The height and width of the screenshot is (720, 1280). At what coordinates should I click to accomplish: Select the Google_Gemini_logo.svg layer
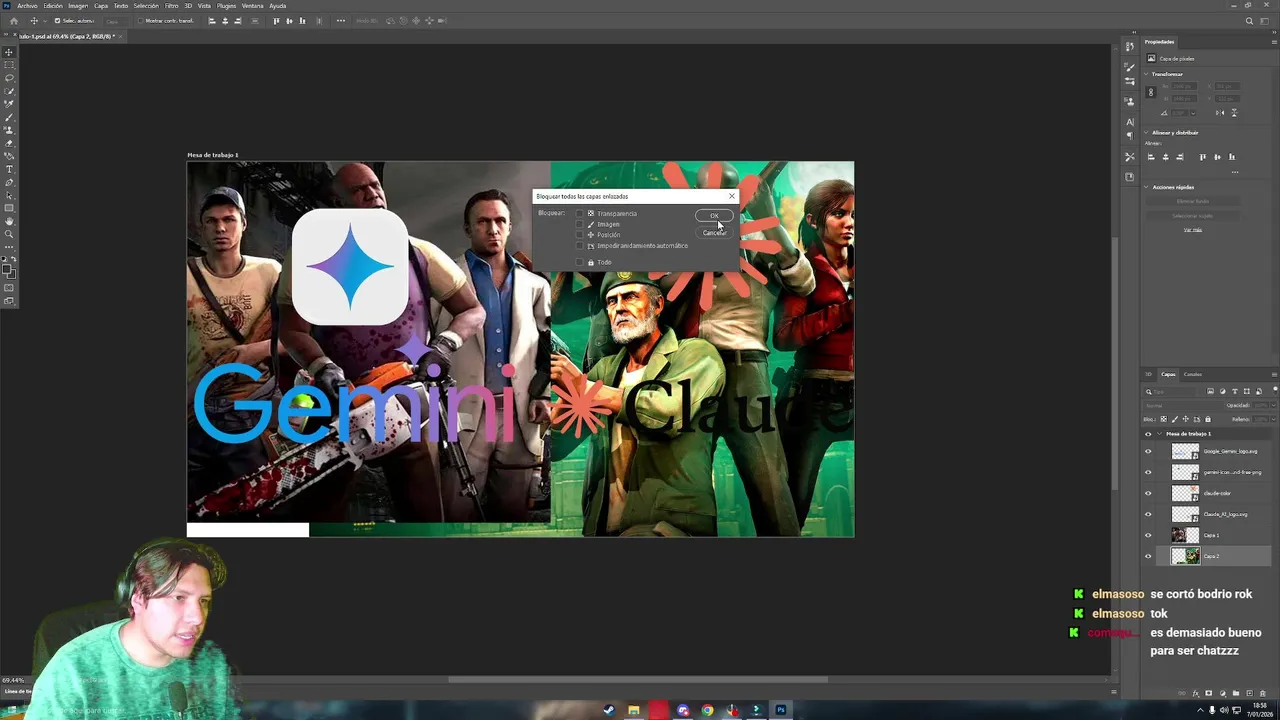click(x=1214, y=451)
